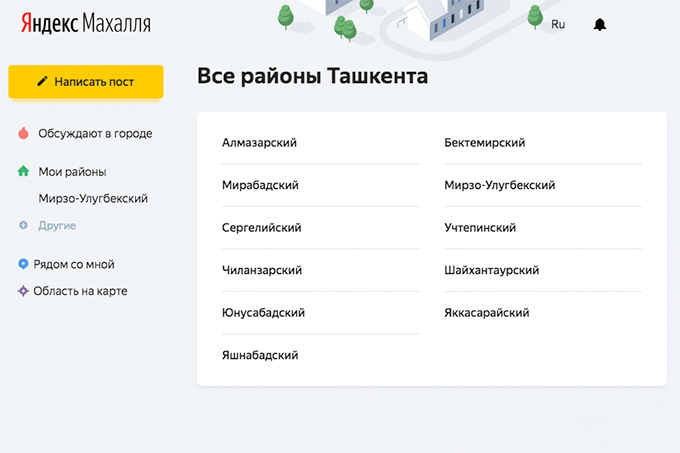Click the notification bell icon
Image resolution: width=680 pixels, height=453 pixels.
coord(600,24)
